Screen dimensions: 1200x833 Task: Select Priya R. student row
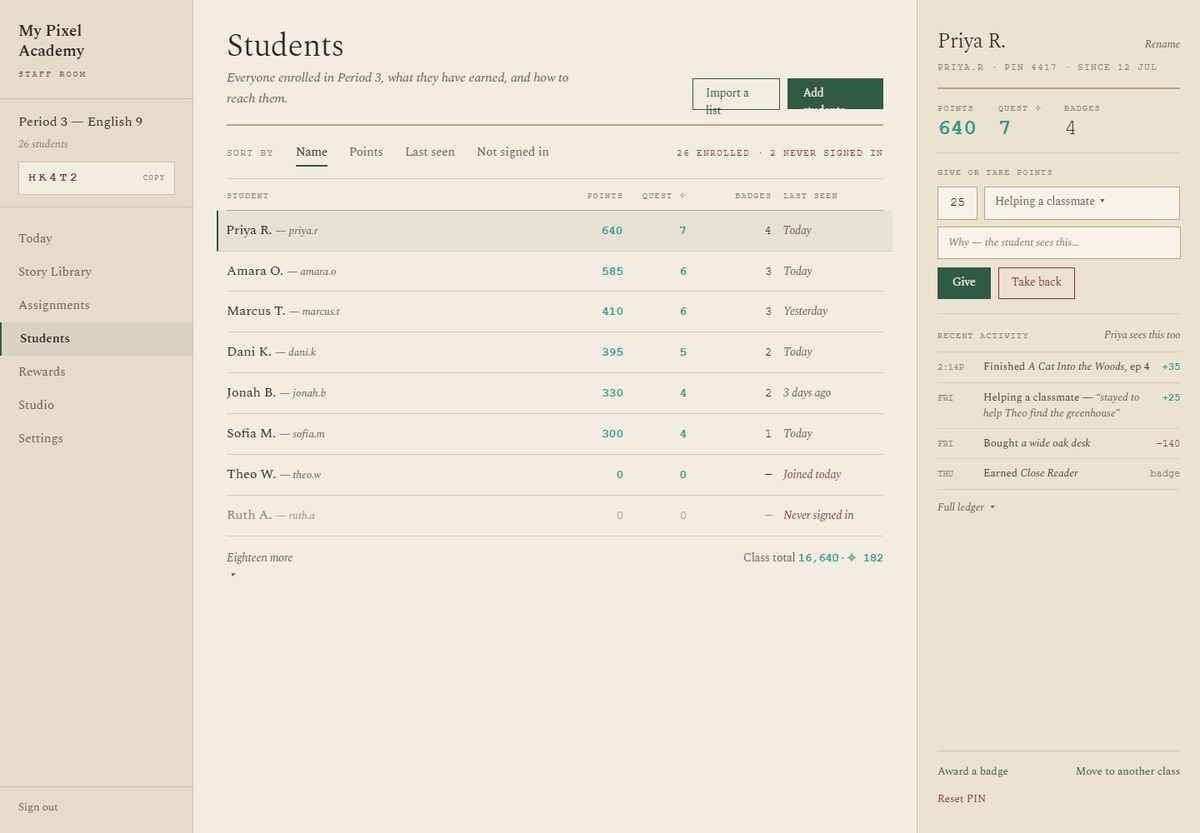pos(555,231)
